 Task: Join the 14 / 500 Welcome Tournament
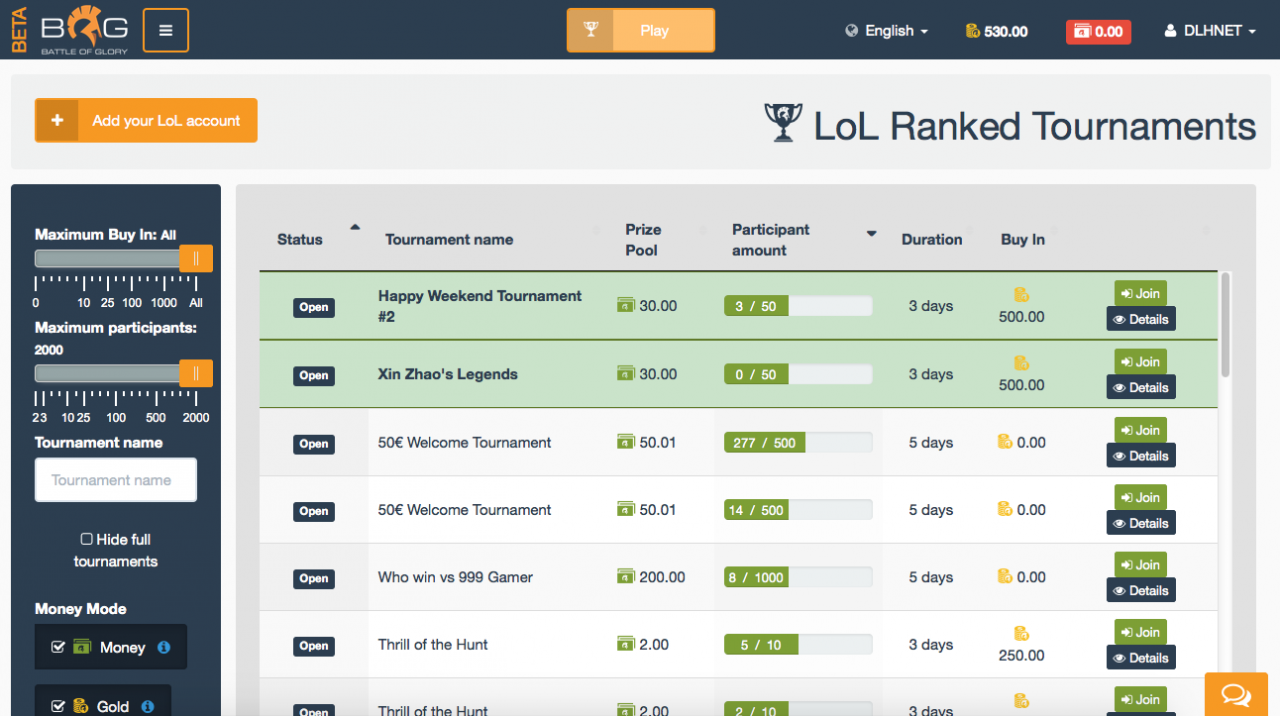pyautogui.click(x=1140, y=497)
